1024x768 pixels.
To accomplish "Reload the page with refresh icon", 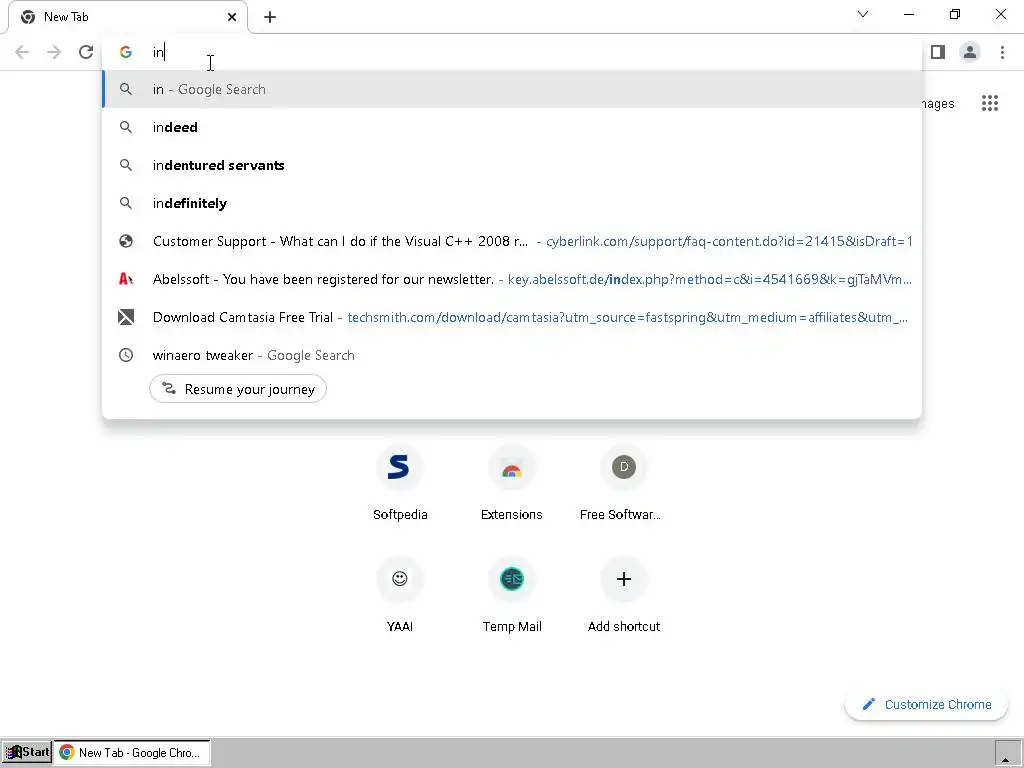I will tap(86, 52).
